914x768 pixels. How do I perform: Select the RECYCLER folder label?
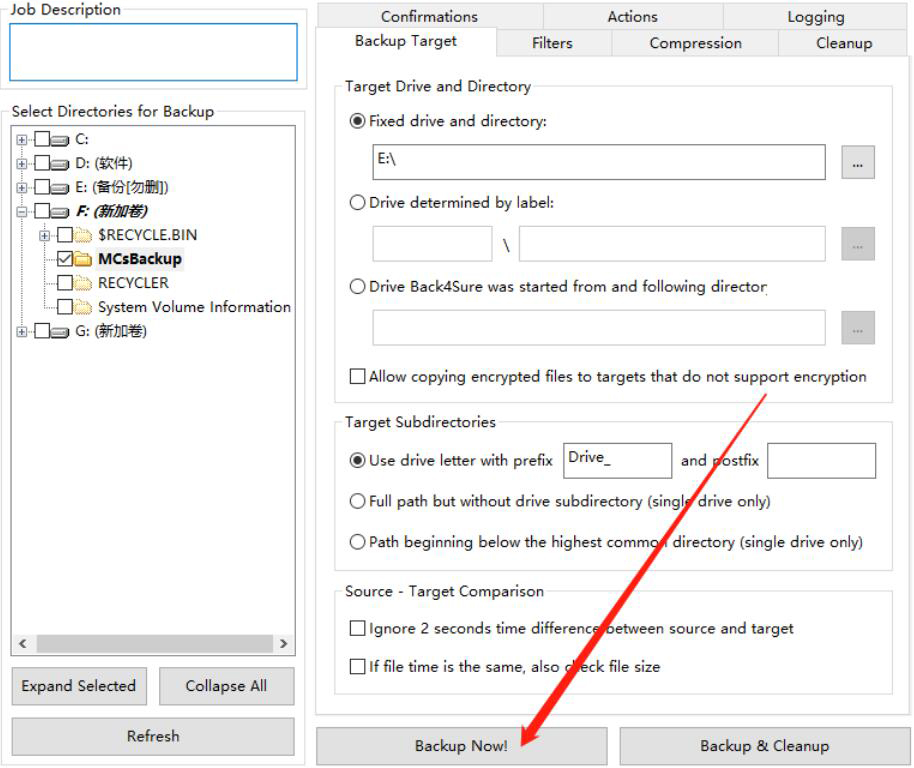[x=133, y=283]
